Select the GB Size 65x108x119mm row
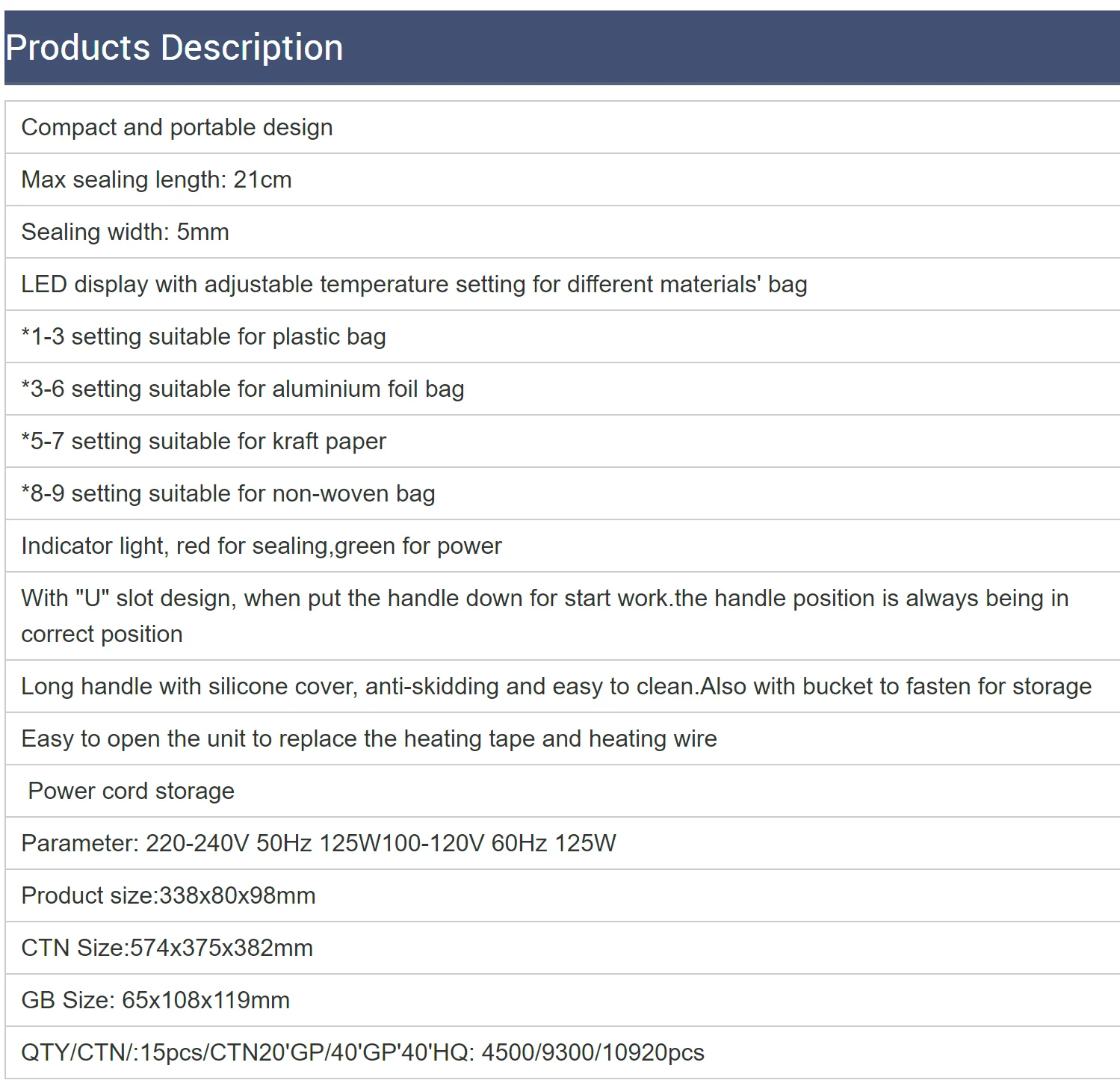 (x=155, y=1001)
